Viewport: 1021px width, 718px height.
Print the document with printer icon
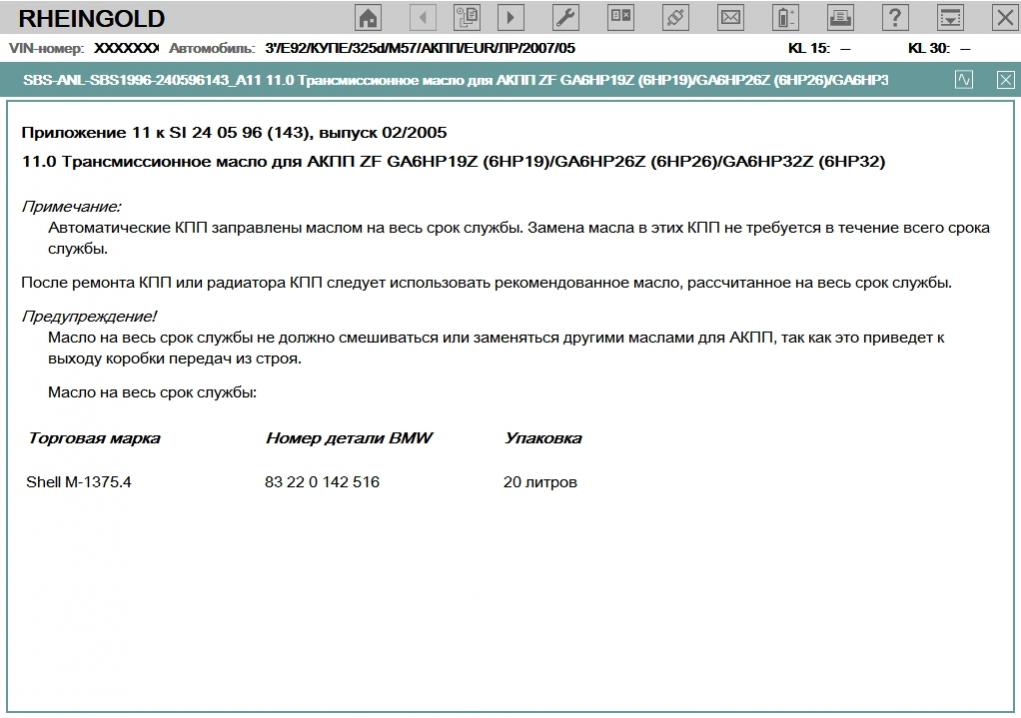[840, 17]
